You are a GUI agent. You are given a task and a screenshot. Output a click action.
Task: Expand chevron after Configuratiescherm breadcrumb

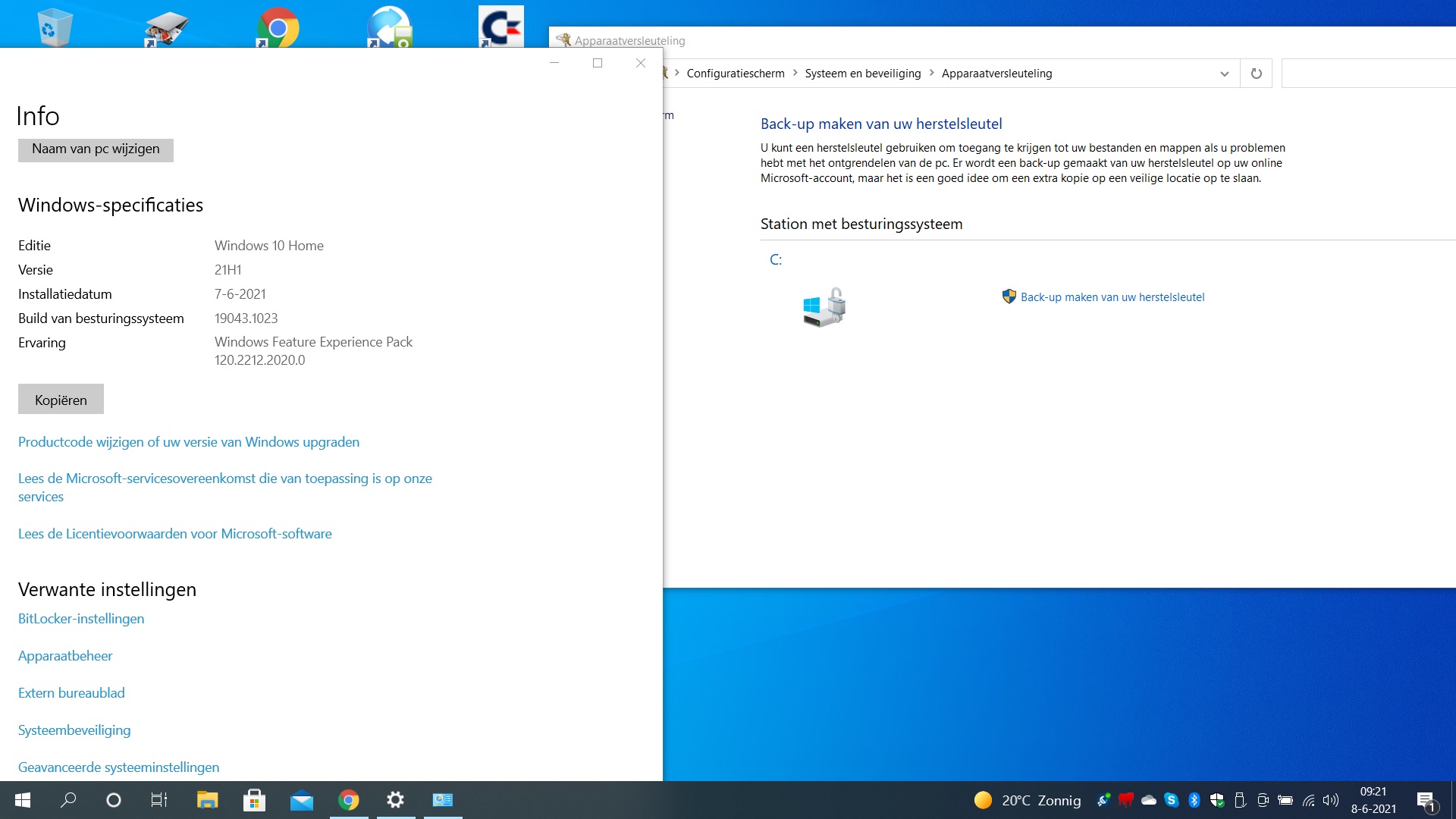click(x=795, y=74)
